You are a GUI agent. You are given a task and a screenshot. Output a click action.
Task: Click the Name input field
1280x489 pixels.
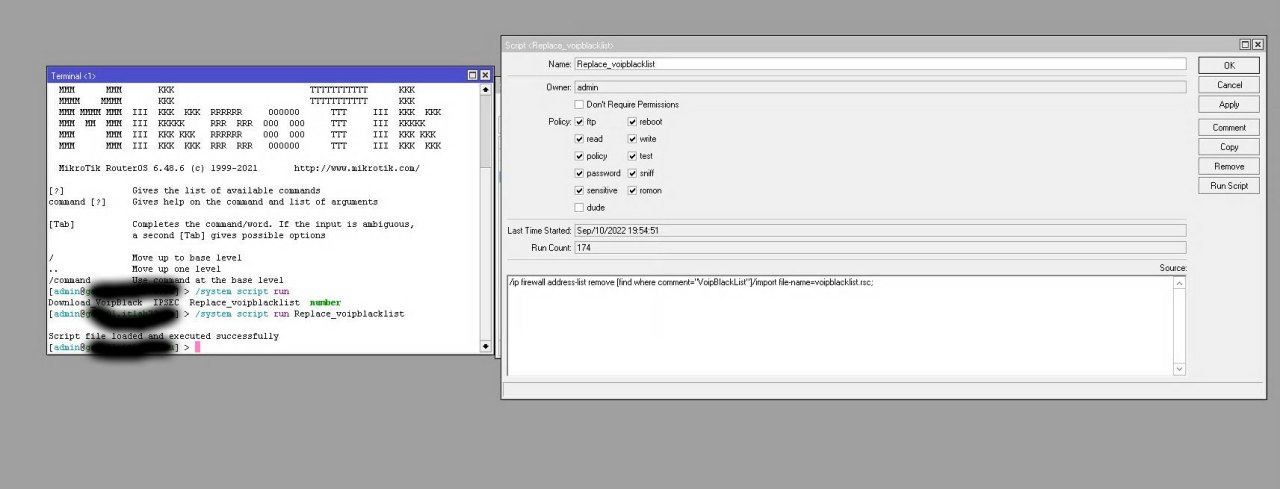[880, 64]
